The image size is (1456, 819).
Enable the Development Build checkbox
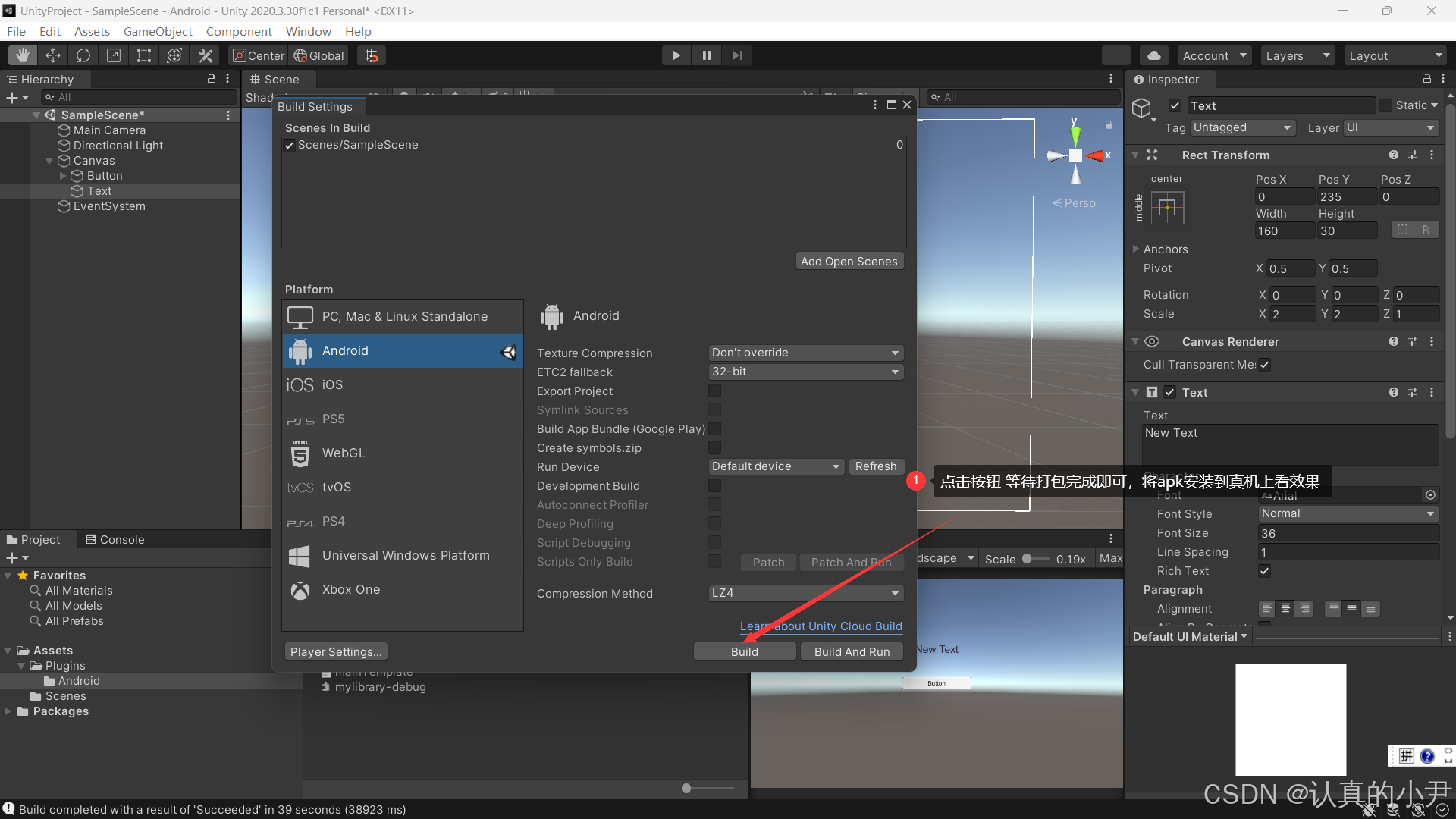coord(714,485)
